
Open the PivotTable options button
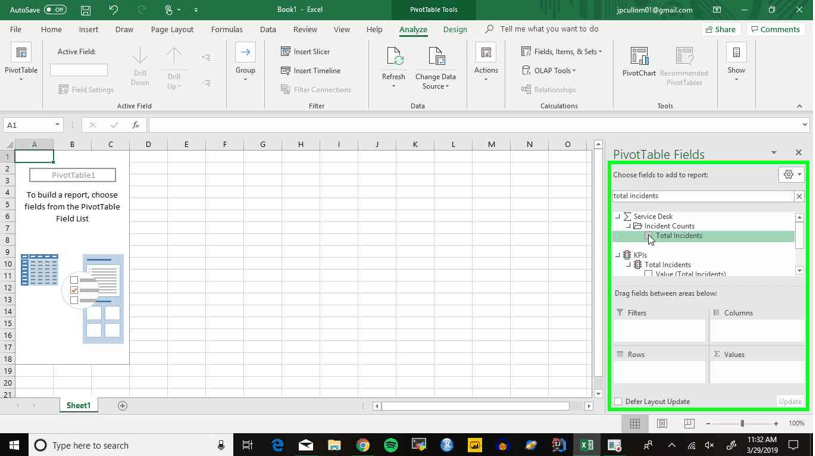pyautogui.click(x=21, y=61)
